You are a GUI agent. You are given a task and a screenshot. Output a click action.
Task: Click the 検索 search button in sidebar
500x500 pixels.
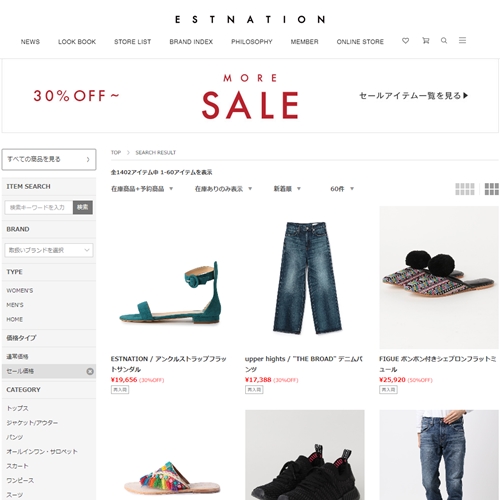pos(83,207)
